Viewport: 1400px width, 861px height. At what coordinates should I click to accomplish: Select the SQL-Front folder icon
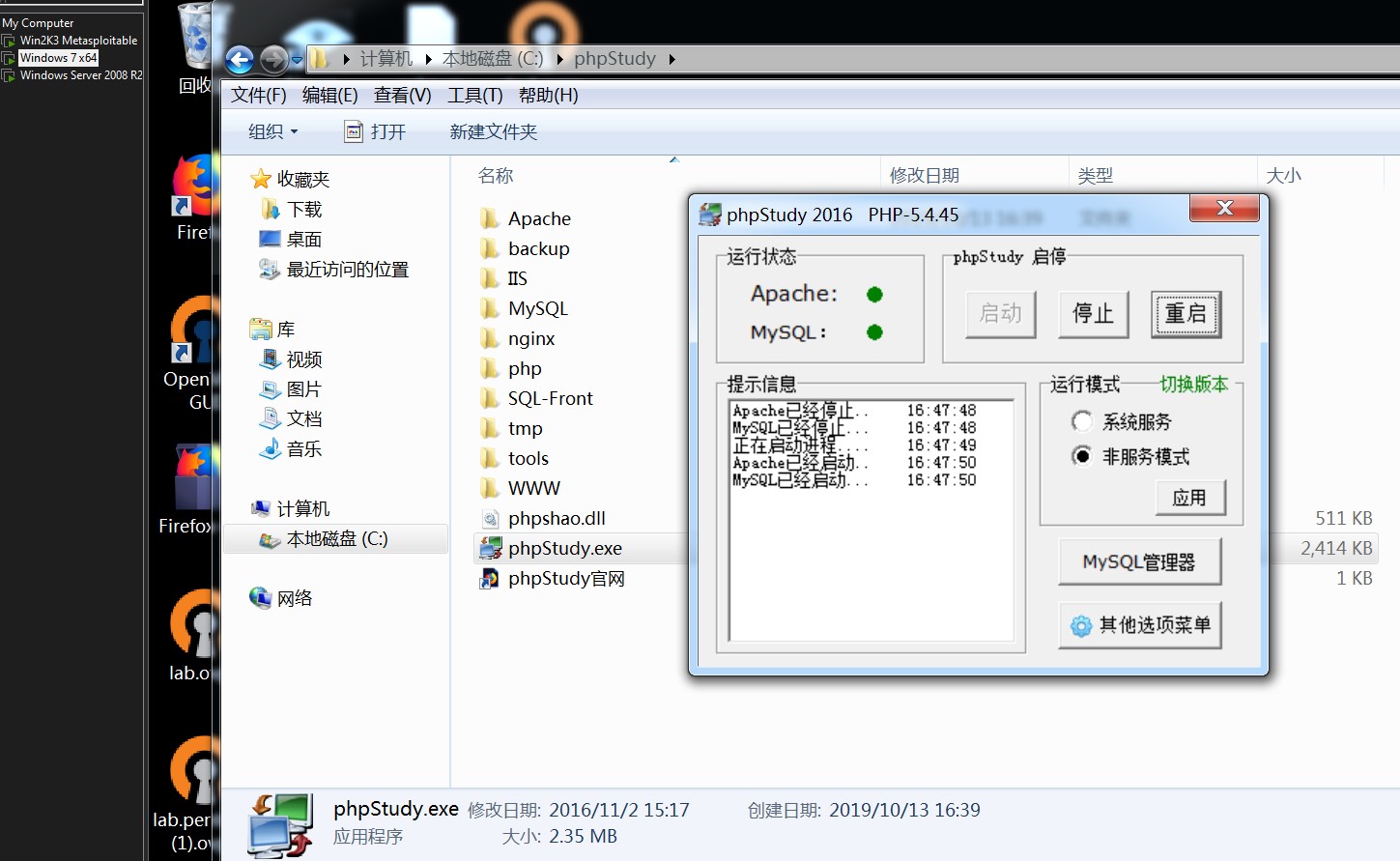[x=490, y=398]
